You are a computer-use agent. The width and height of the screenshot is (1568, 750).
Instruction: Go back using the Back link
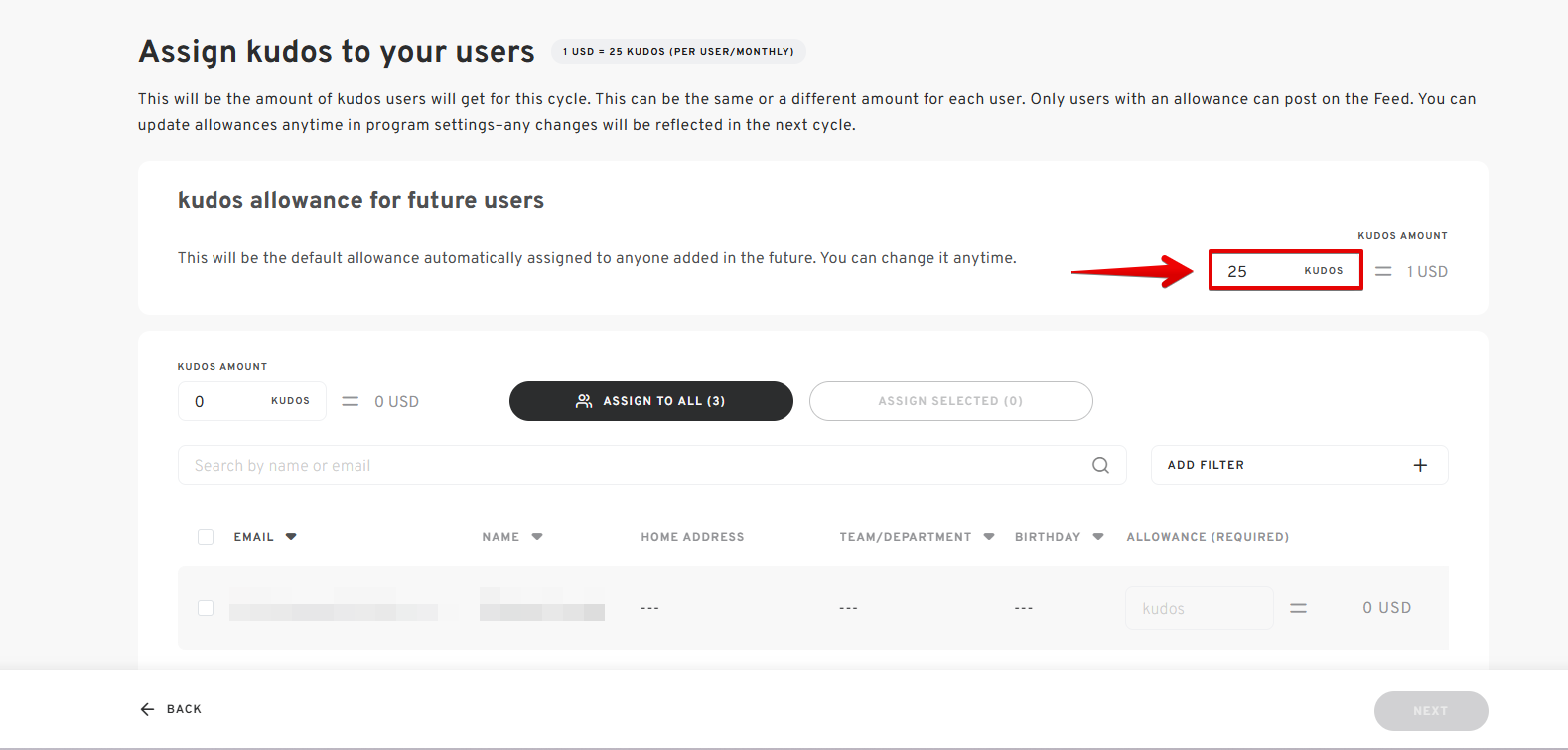184,709
